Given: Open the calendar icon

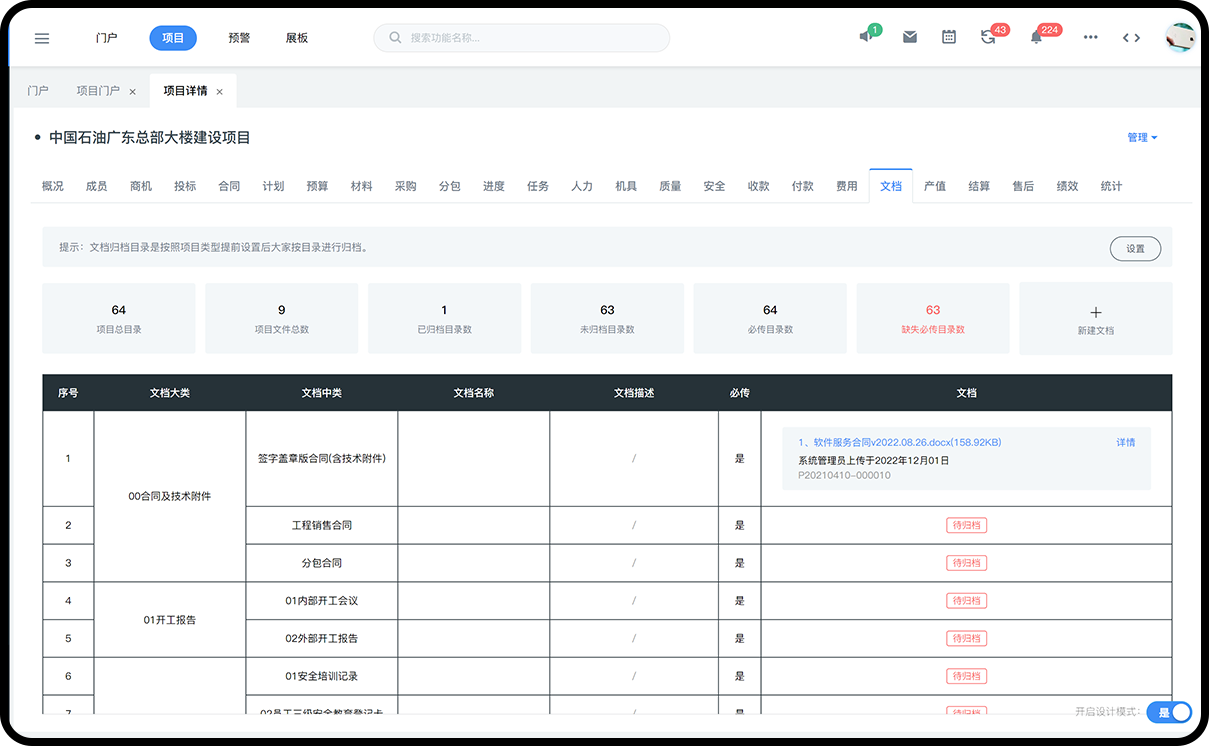Looking at the screenshot, I should (x=949, y=37).
